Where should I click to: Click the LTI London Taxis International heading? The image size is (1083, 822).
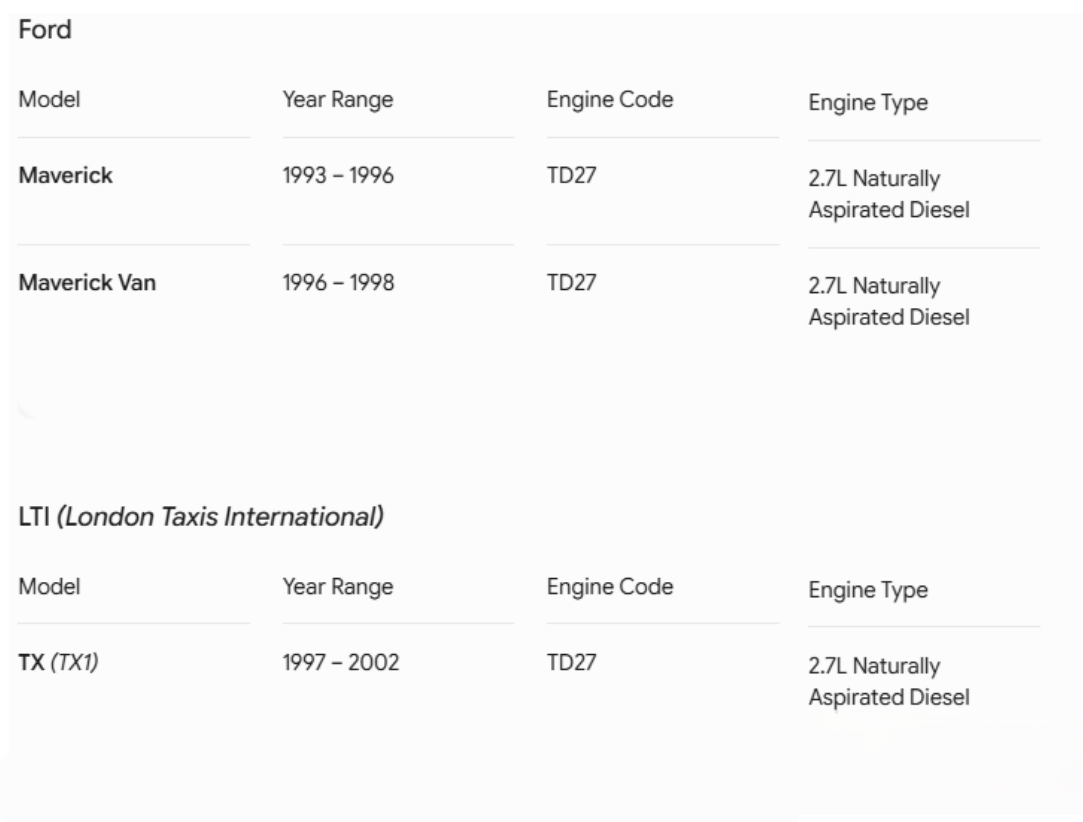click(x=201, y=517)
